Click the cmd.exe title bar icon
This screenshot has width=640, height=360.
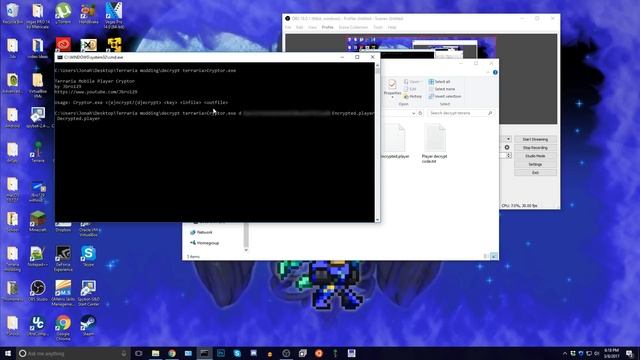pos(60,57)
